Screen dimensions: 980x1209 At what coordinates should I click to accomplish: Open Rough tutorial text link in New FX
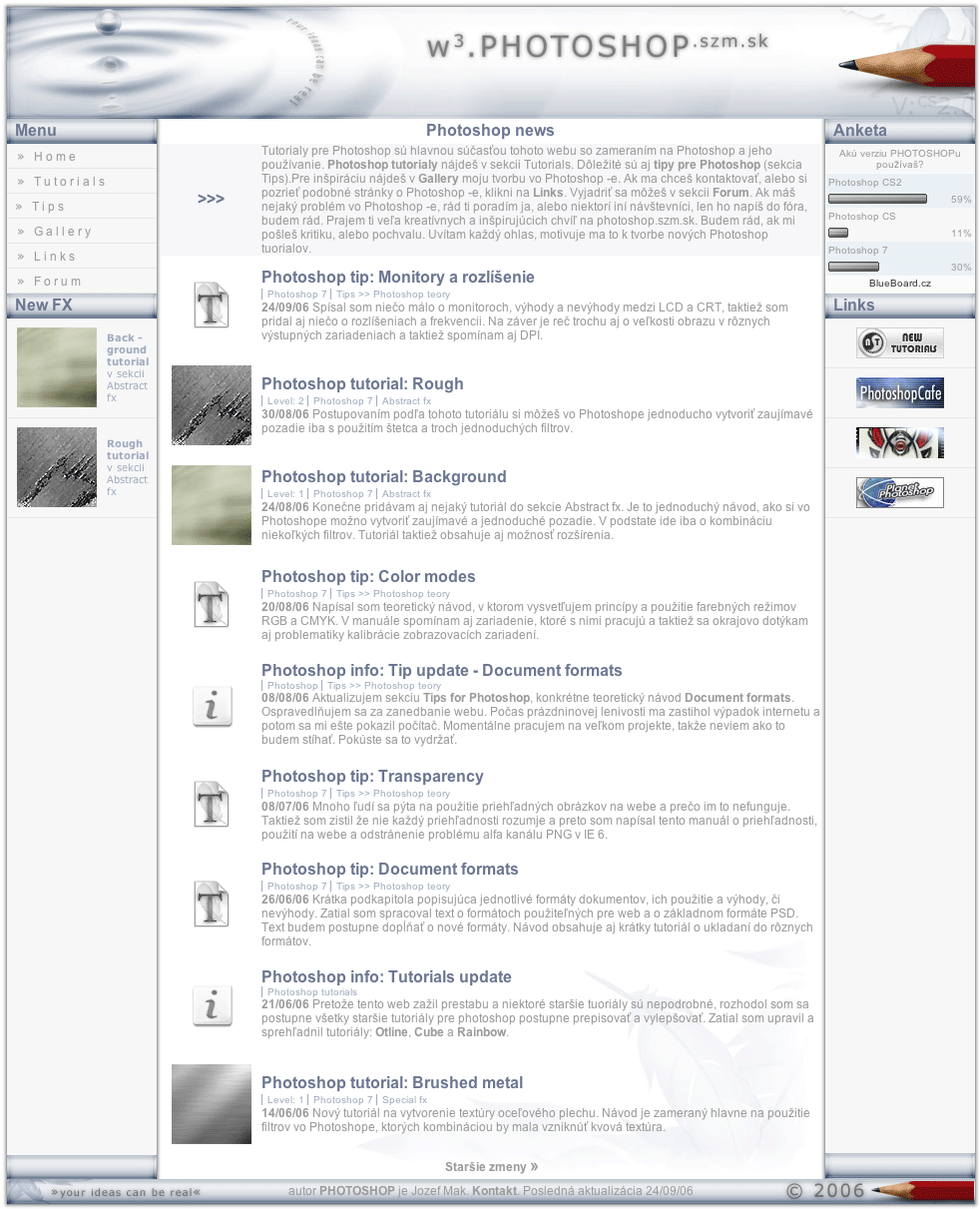pyautogui.click(x=128, y=450)
